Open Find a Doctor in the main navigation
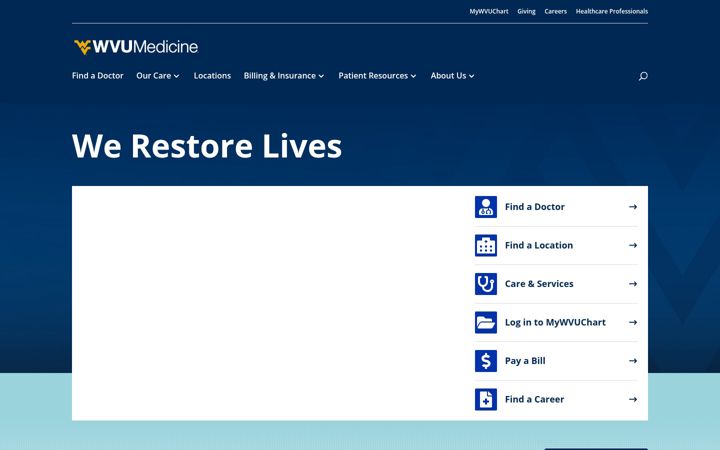This screenshot has height=450, width=720. [98, 76]
